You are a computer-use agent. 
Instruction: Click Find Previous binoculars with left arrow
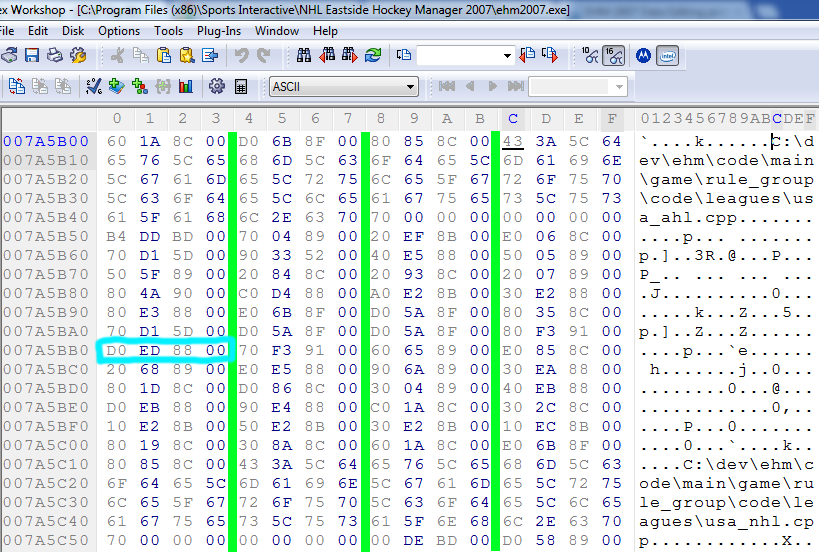pyautogui.click(x=326, y=55)
